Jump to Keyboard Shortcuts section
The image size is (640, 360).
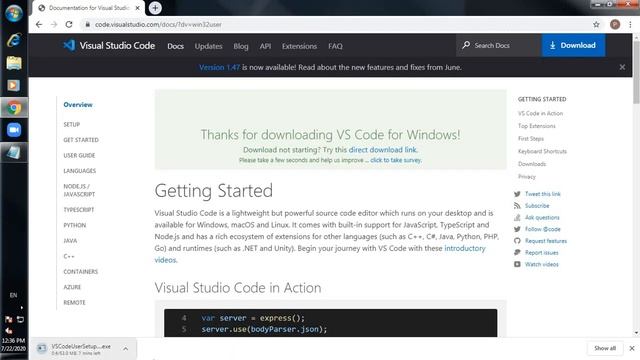pos(542,151)
